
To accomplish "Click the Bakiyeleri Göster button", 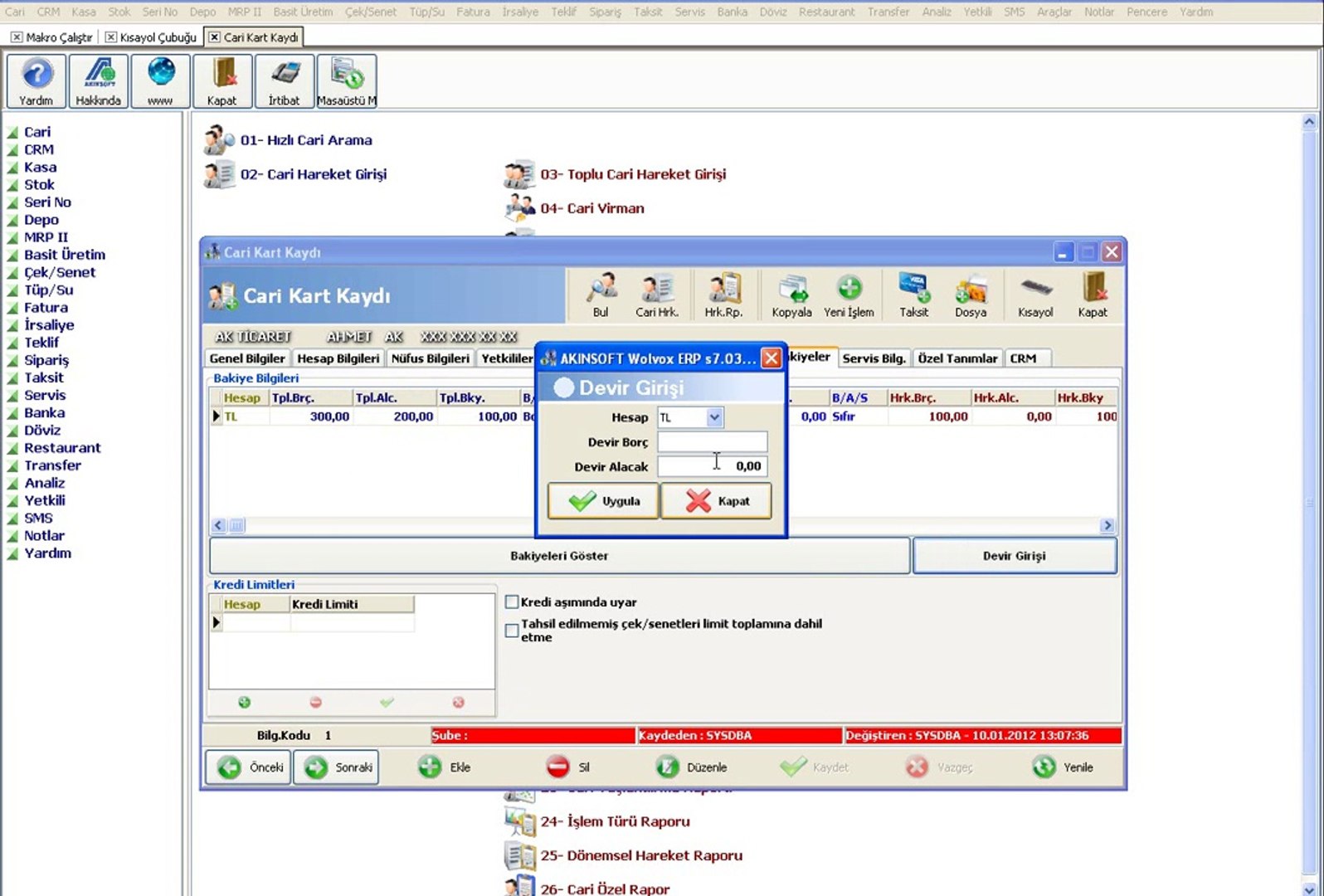I will click(x=559, y=556).
